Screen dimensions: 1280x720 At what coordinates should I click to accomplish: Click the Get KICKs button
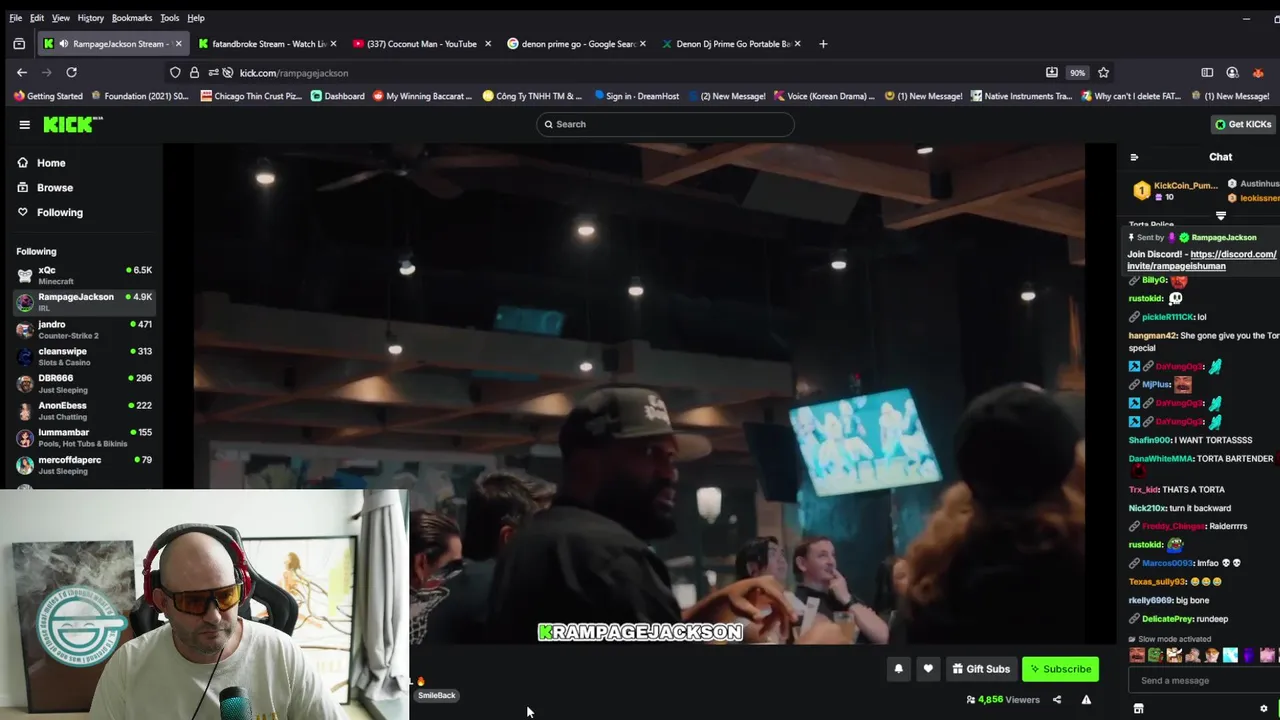coord(1243,124)
